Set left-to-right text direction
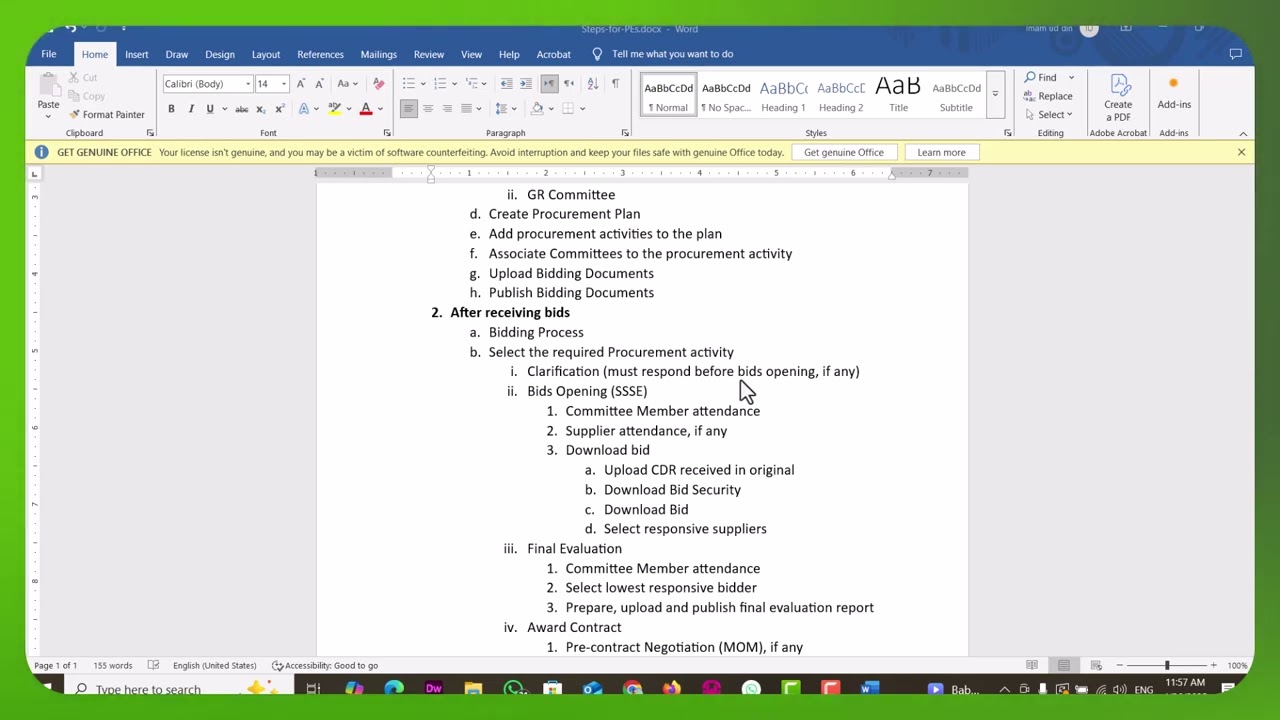This screenshot has height=720, width=1280. [x=549, y=84]
